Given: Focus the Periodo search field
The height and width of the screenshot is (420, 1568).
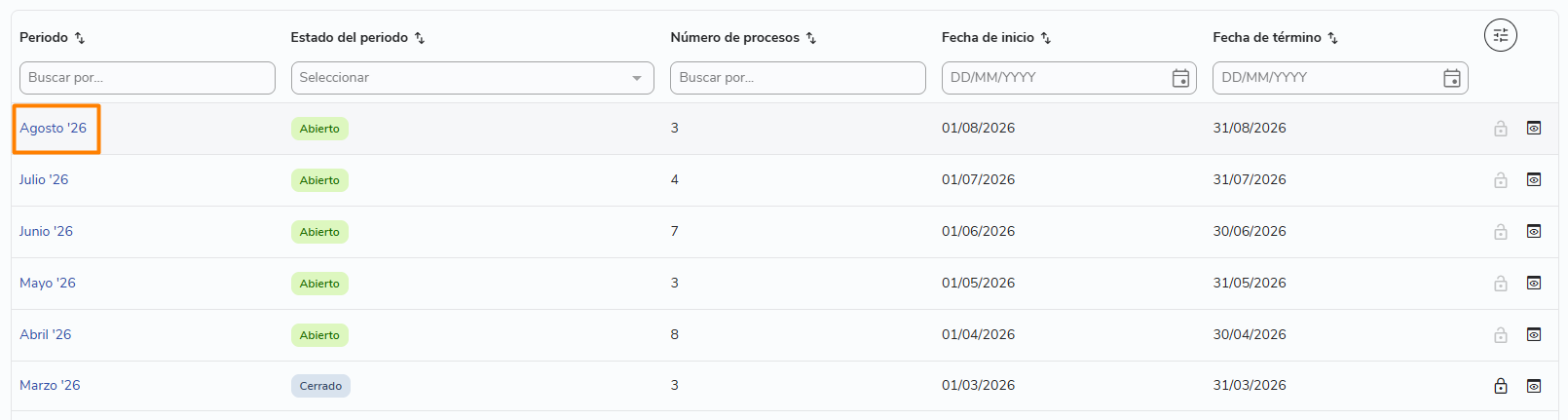Looking at the screenshot, I should (147, 78).
